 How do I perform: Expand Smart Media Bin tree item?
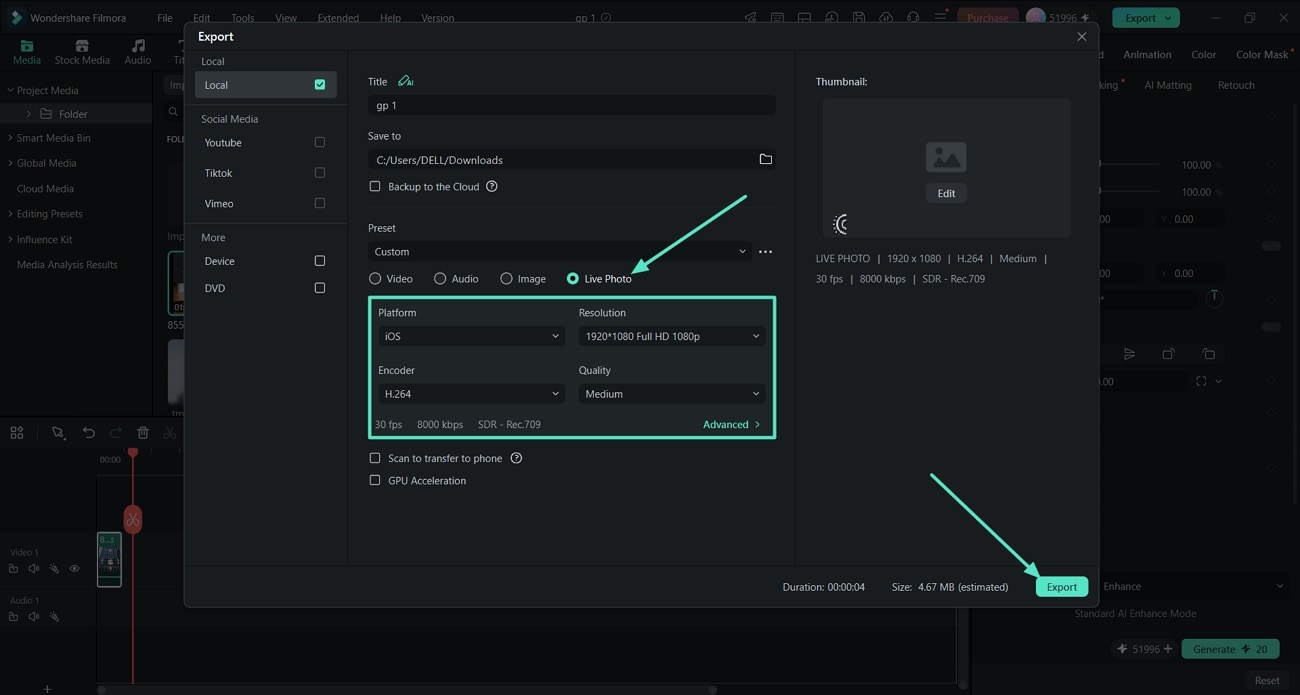(10, 138)
